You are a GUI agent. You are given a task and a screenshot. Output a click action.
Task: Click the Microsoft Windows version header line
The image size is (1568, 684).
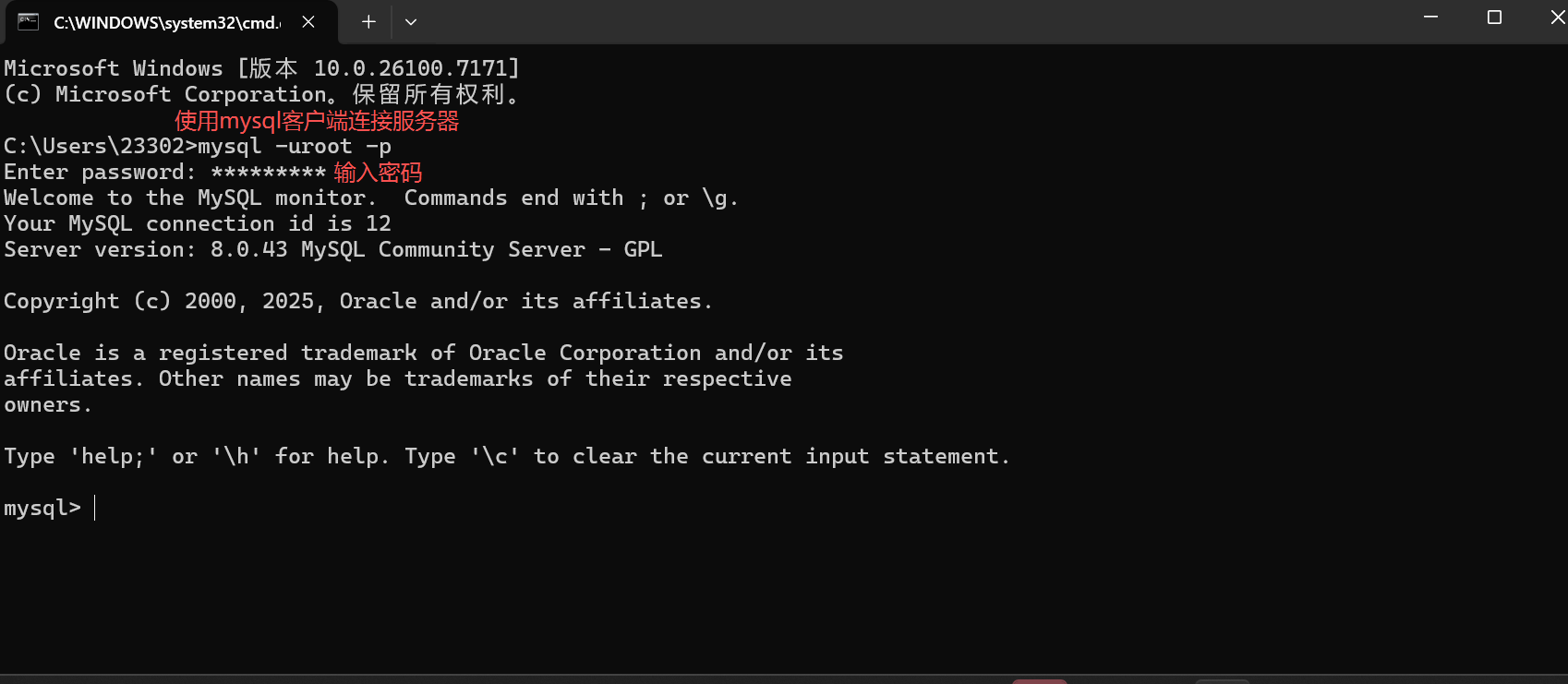pyautogui.click(x=262, y=68)
